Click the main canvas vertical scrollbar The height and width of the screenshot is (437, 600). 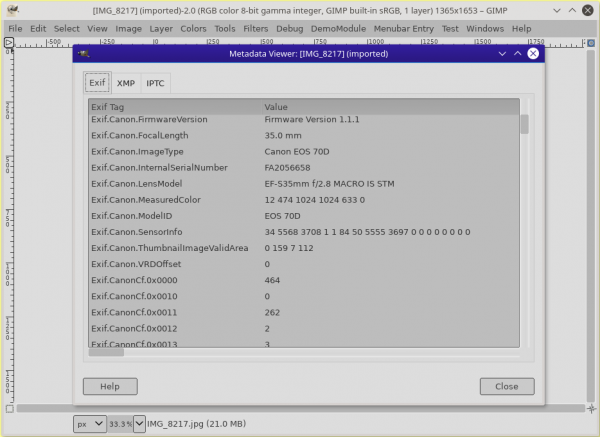(591, 226)
